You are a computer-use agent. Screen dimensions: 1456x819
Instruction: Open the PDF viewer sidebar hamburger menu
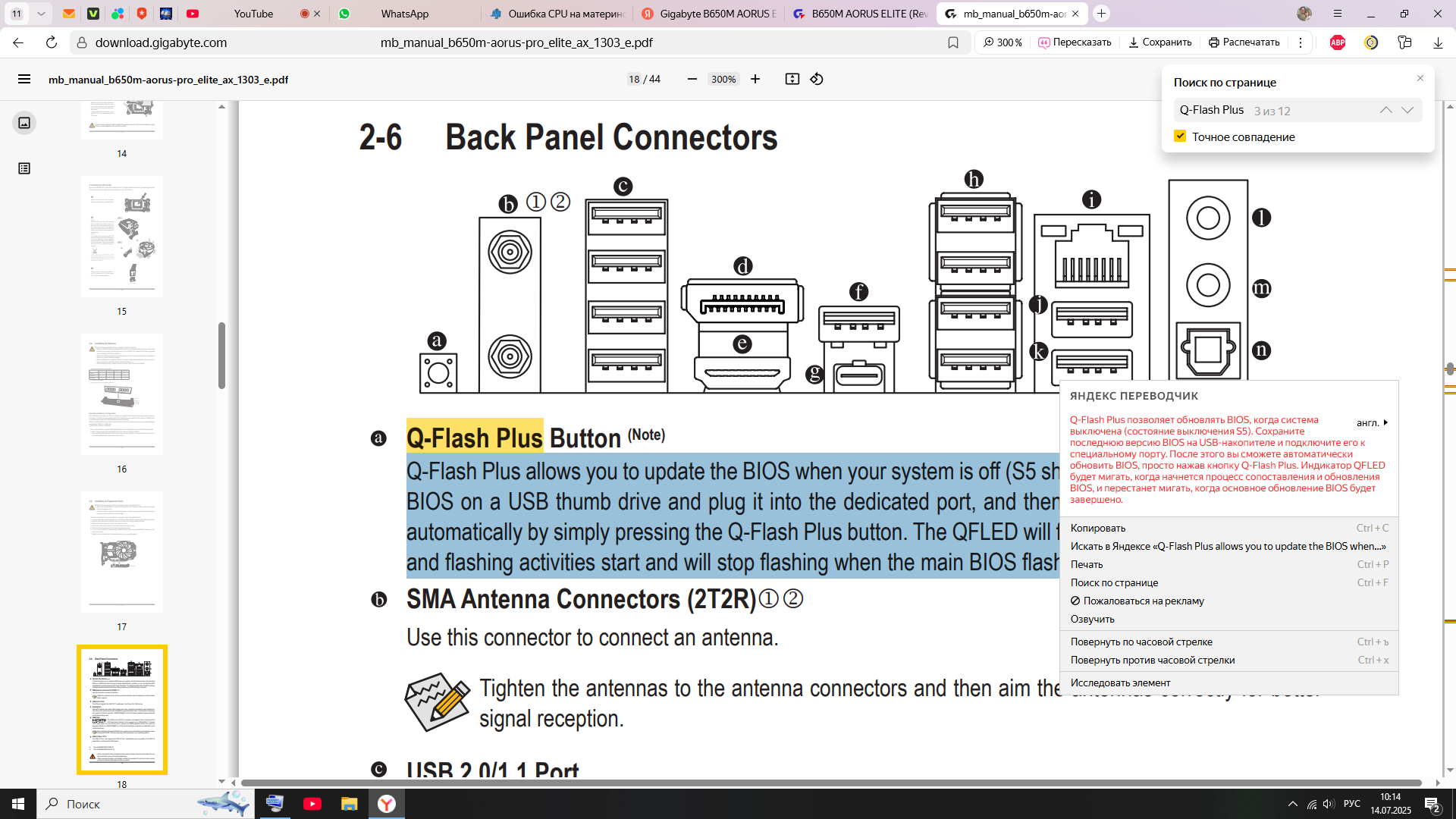pyautogui.click(x=24, y=79)
